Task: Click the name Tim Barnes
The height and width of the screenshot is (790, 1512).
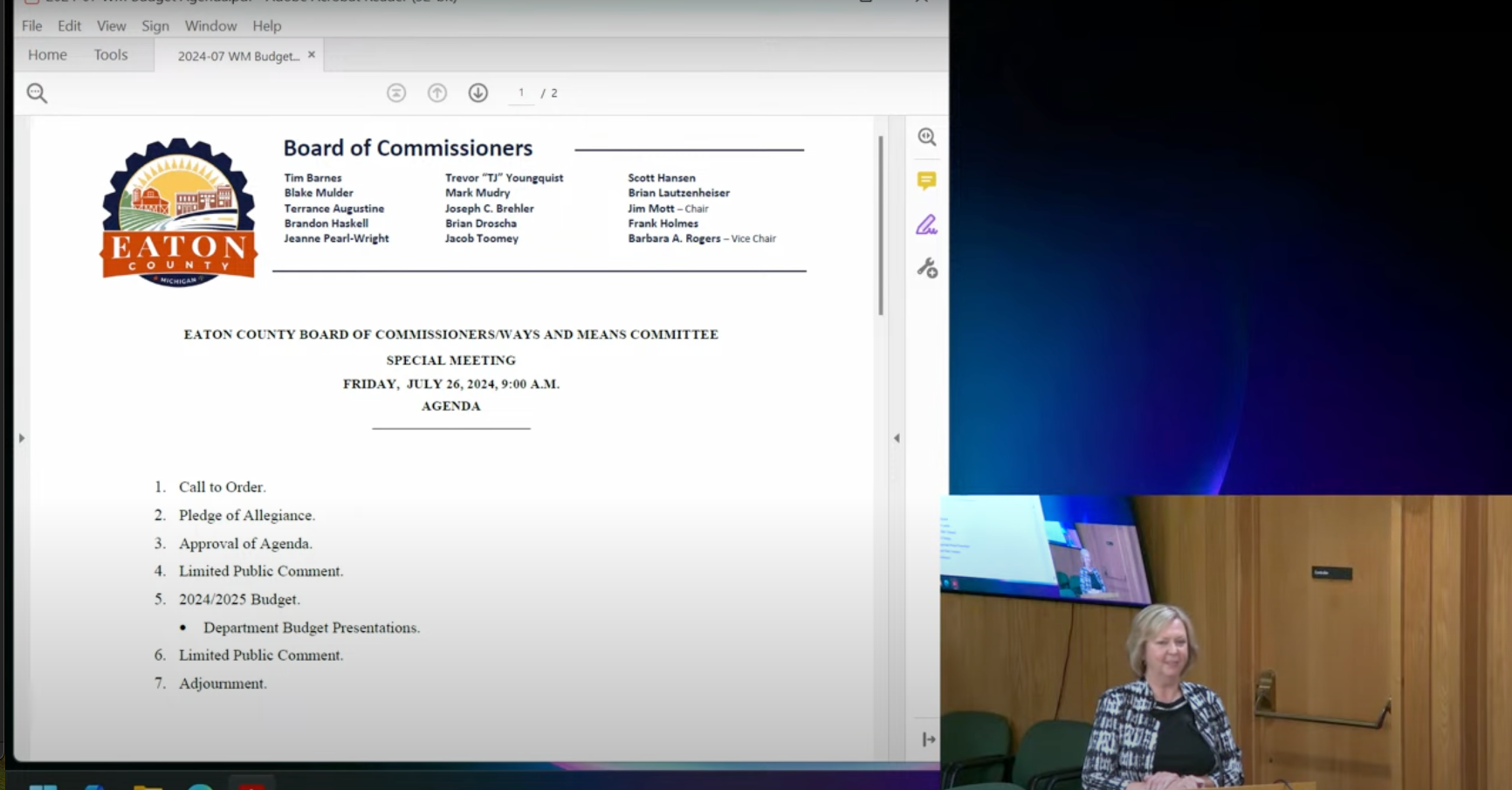Action: pos(313,178)
